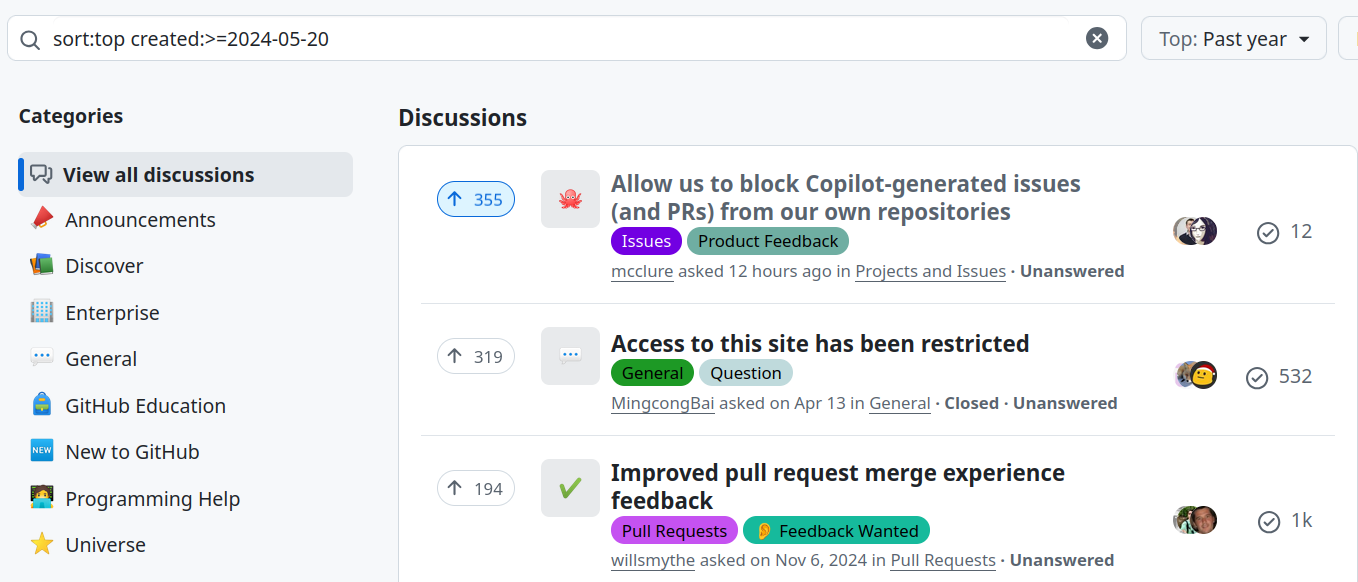The width and height of the screenshot is (1358, 582).
Task: Open the Top: Past year dropdown
Action: tap(1234, 39)
